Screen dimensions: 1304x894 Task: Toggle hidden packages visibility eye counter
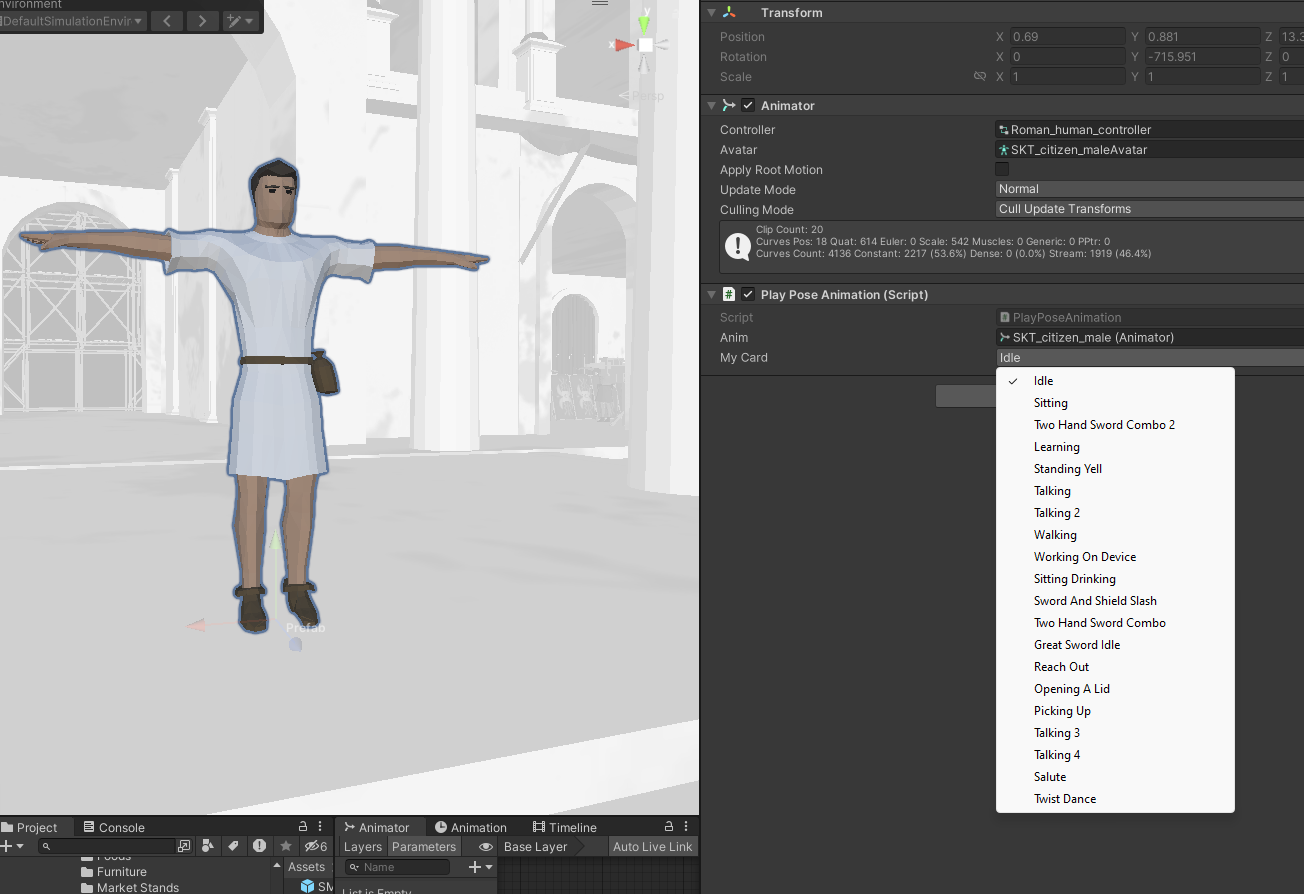[316, 846]
